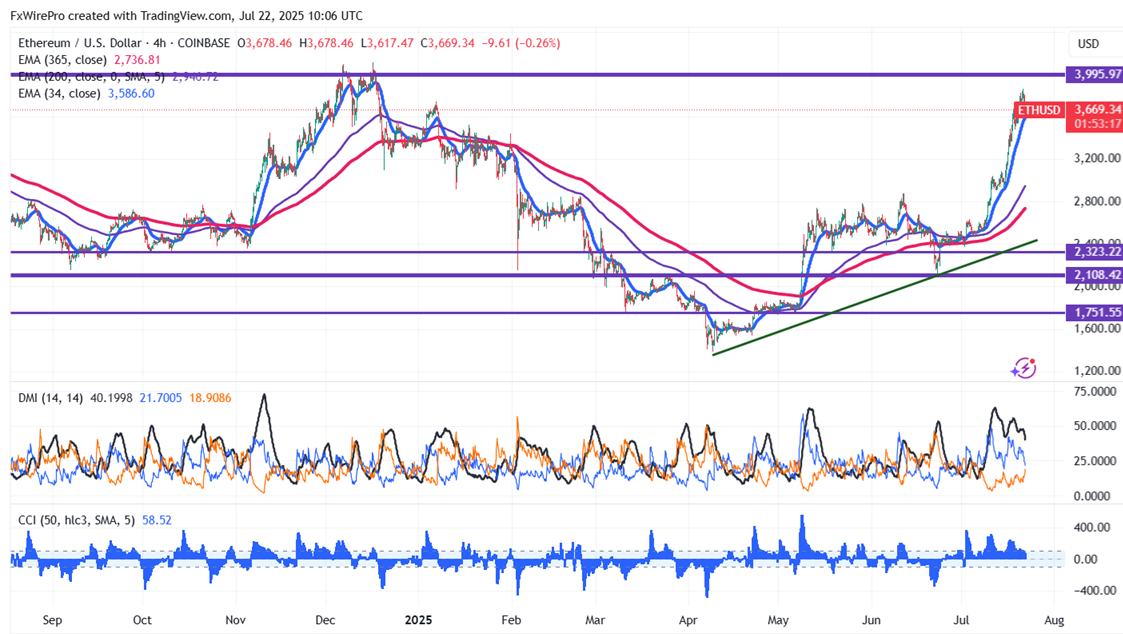The width and height of the screenshot is (1123, 634).
Task: Click the closing price C3,669.34 readout
Action: [x=447, y=43]
